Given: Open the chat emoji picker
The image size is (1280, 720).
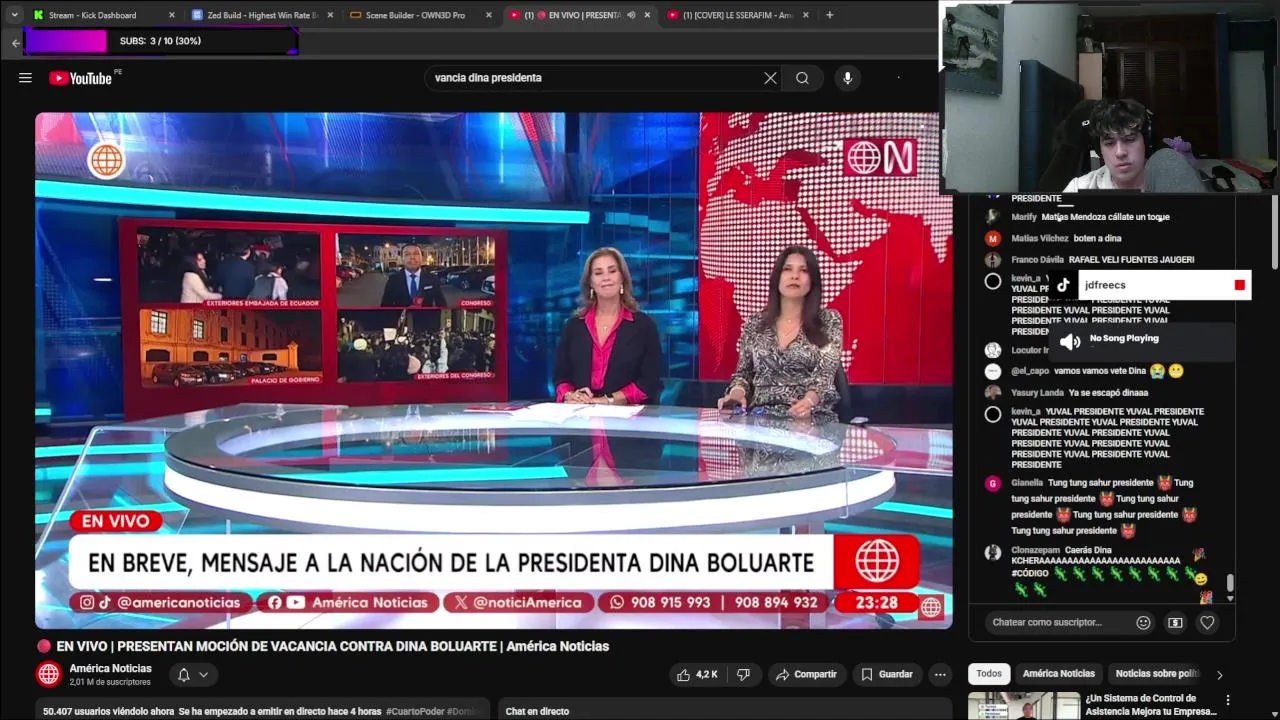Looking at the screenshot, I should coord(1143,622).
